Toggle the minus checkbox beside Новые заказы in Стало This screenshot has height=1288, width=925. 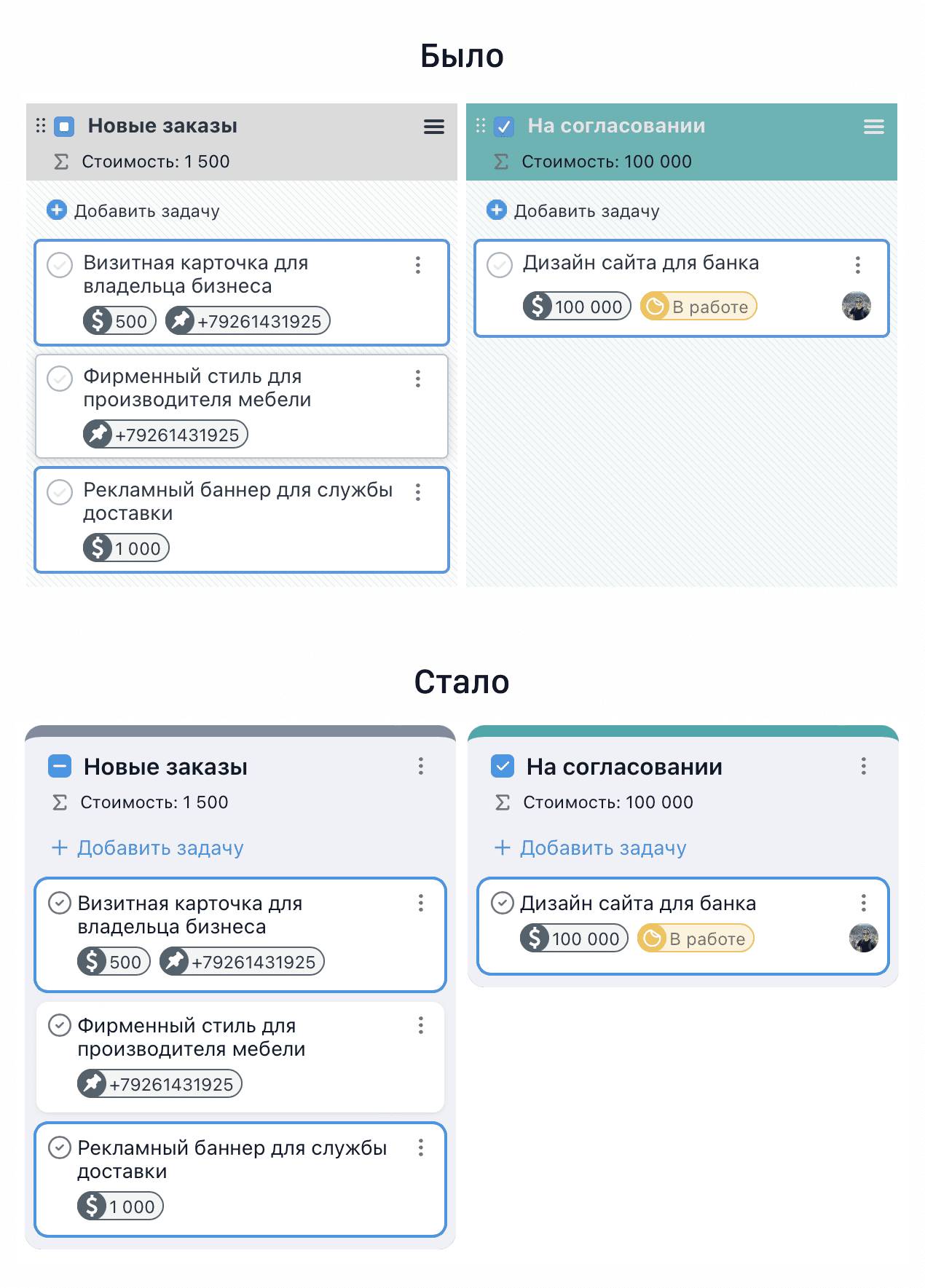click(60, 766)
